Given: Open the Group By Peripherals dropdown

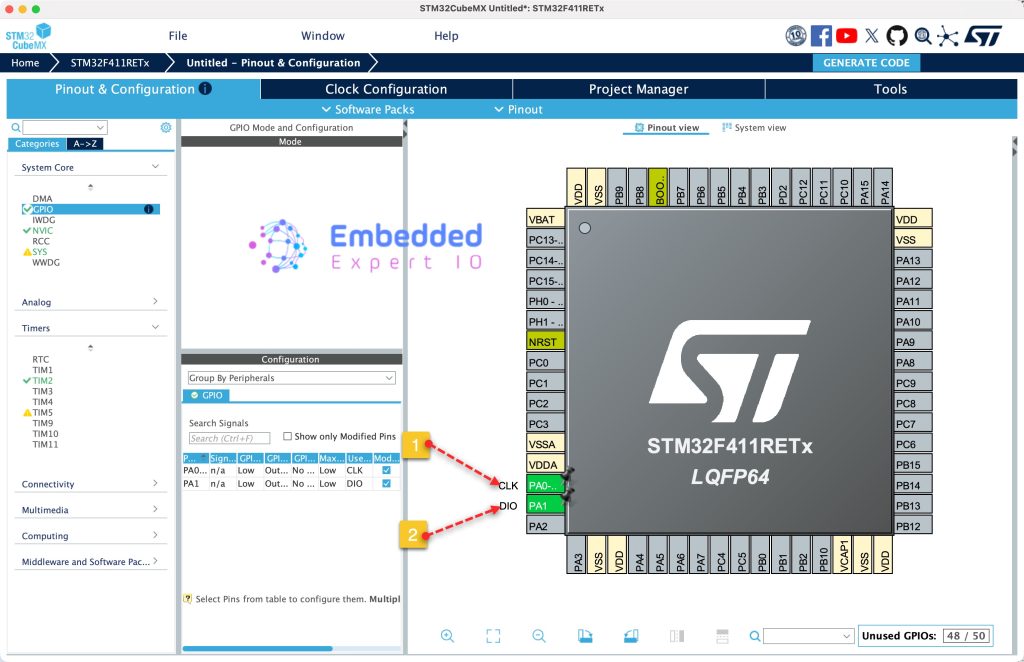Looking at the screenshot, I should click(291, 378).
